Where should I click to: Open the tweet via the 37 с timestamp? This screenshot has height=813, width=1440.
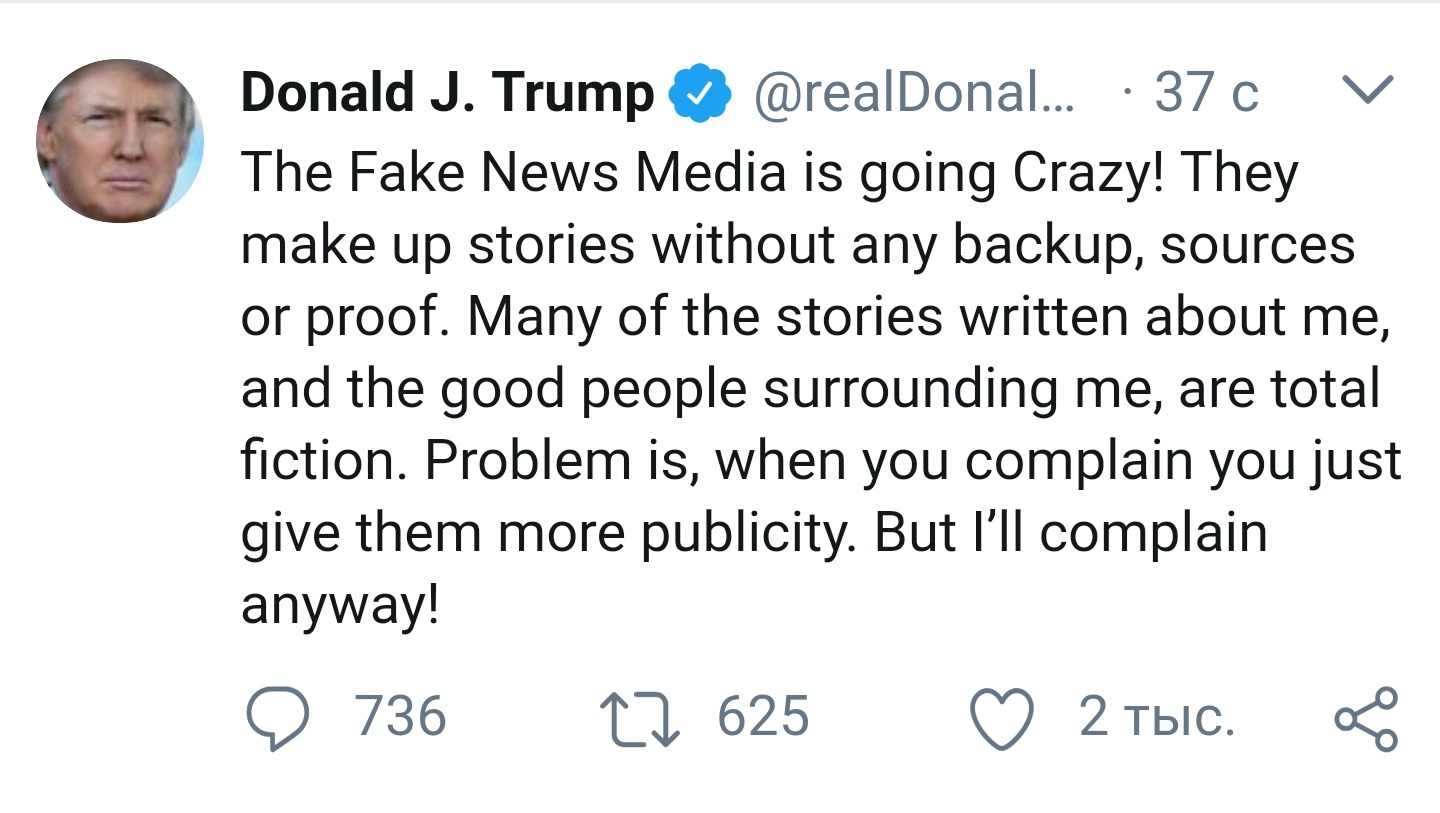1205,93
